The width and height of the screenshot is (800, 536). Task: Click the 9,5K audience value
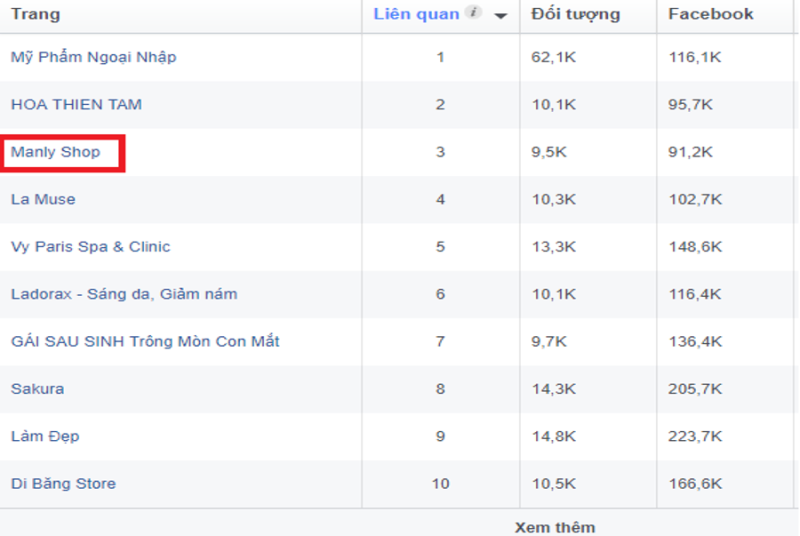[x=549, y=152]
